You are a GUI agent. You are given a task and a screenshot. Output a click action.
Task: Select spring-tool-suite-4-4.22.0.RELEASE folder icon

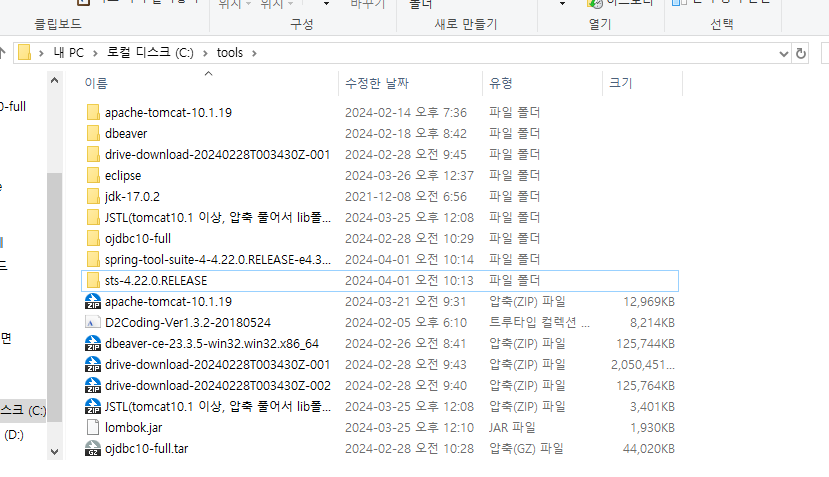coord(93,259)
